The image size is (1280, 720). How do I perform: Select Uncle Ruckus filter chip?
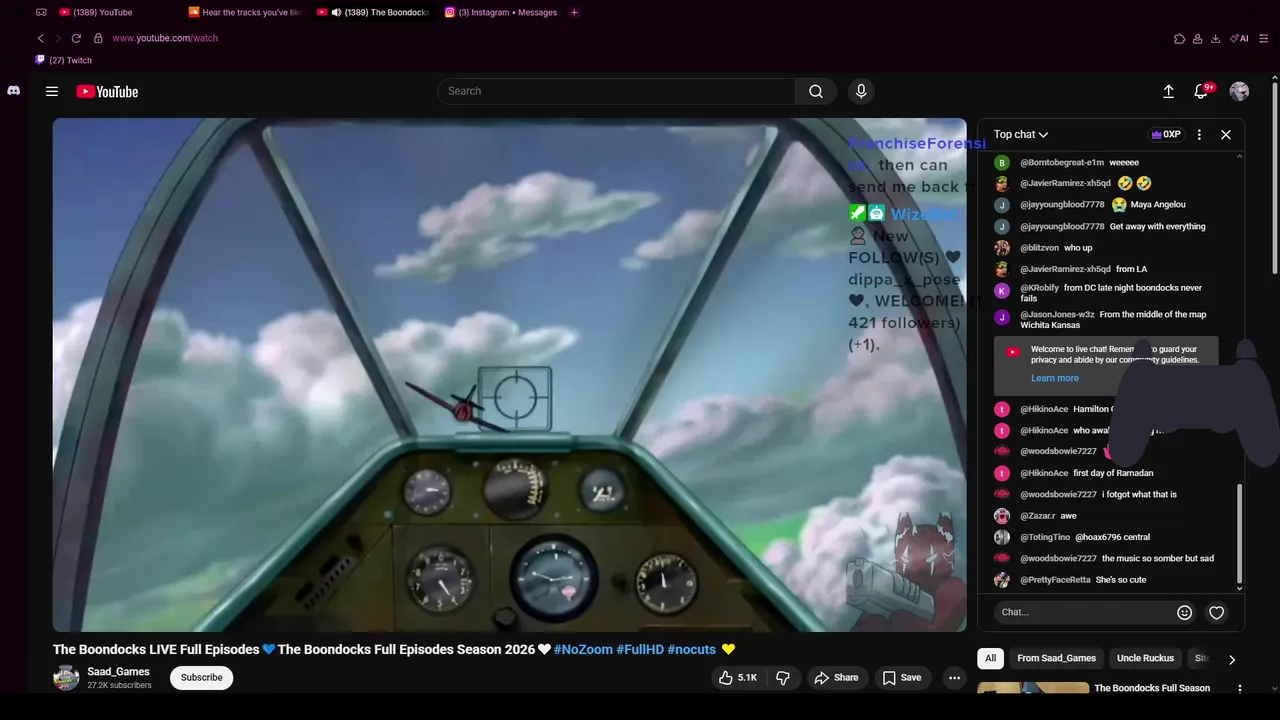pos(1145,658)
